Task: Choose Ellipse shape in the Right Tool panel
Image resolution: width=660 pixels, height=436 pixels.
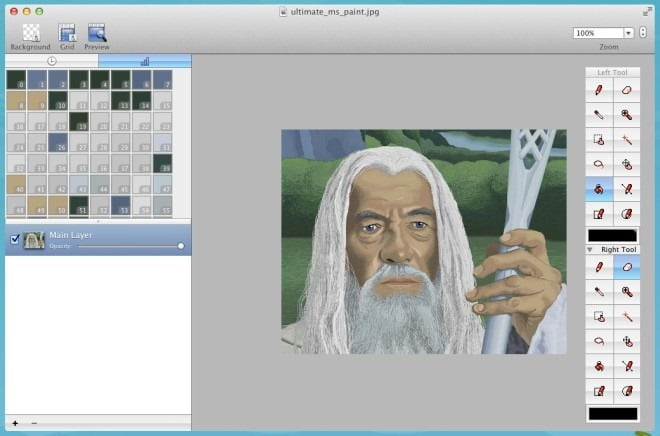Action: (626, 391)
